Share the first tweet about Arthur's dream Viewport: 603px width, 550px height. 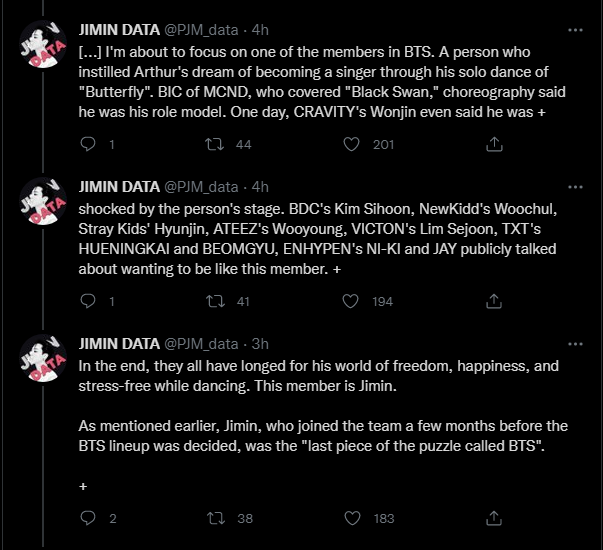(x=494, y=144)
